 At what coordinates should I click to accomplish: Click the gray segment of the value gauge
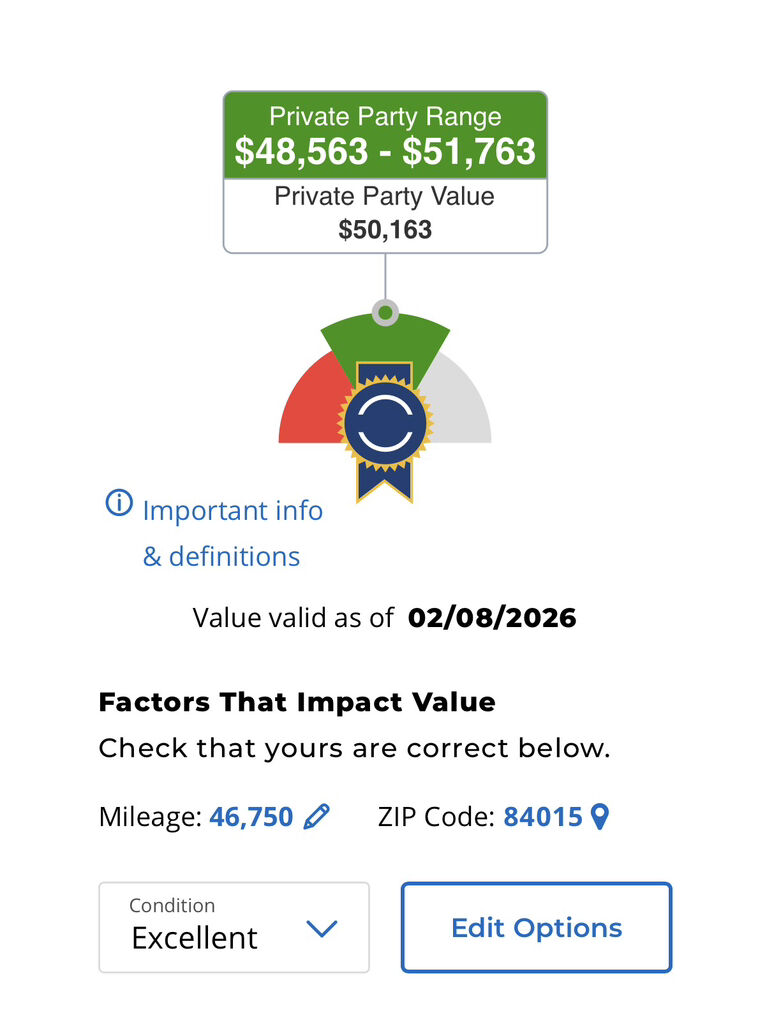pos(461,408)
